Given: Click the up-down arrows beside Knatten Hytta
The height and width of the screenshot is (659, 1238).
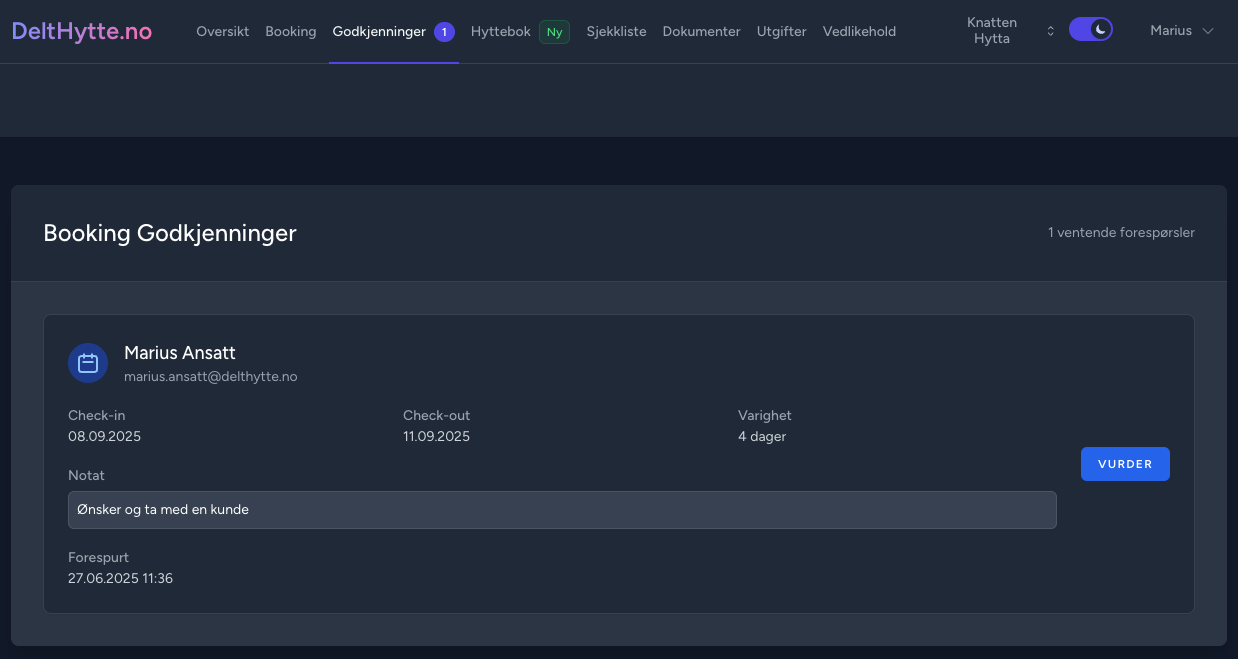Looking at the screenshot, I should click(1050, 31).
